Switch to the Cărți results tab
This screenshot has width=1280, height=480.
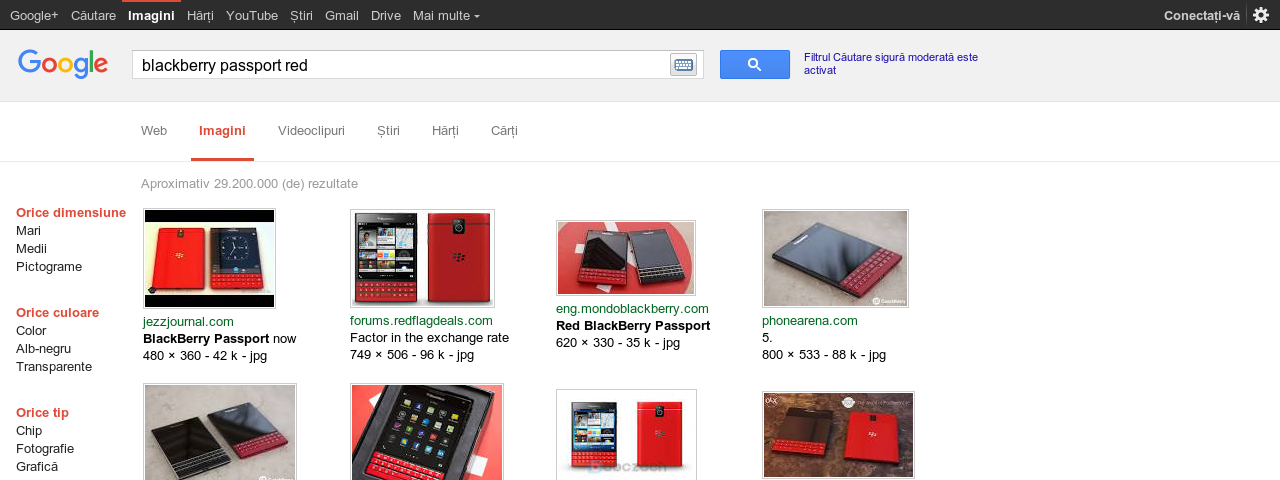pos(504,131)
